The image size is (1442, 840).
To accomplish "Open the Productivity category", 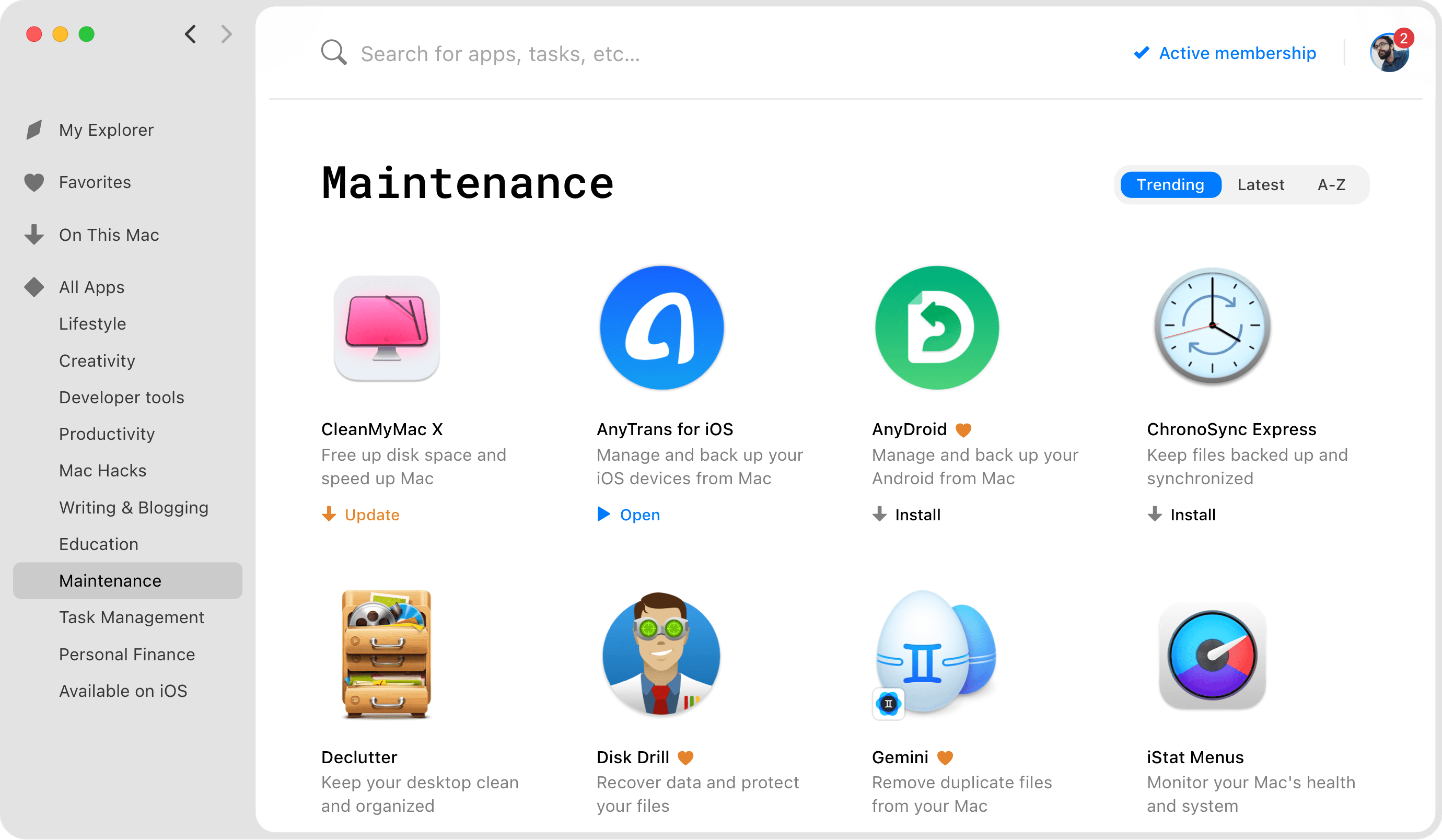I will tap(107, 434).
